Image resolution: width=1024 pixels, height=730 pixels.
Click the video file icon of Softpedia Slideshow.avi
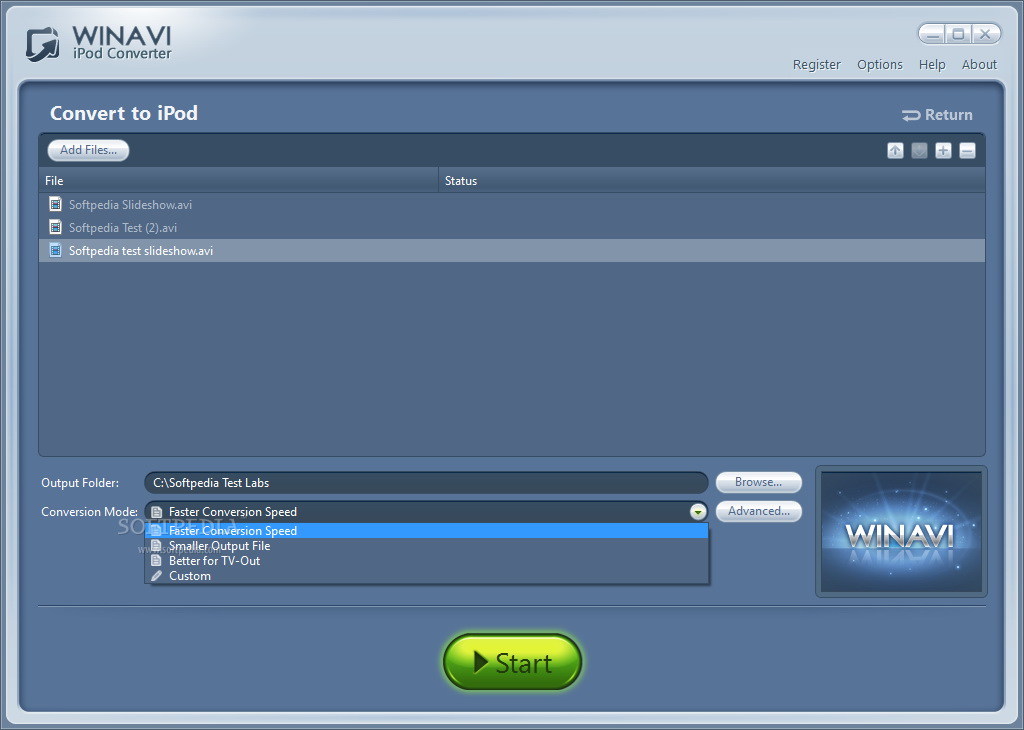click(x=56, y=204)
